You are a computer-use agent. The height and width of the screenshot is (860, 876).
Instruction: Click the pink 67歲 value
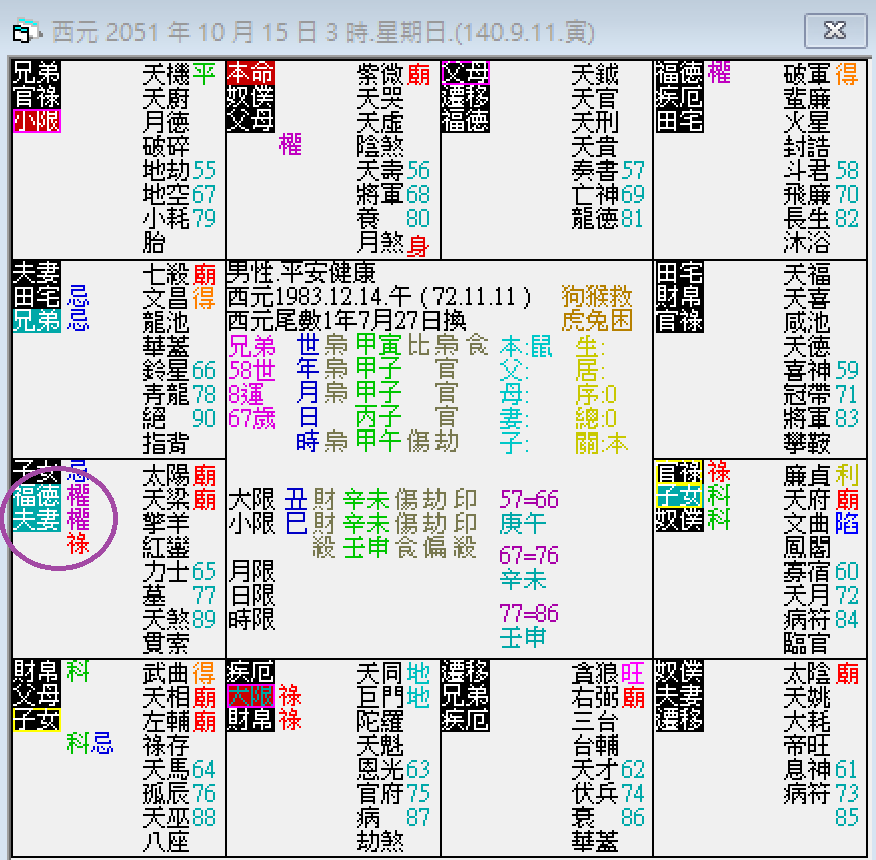pos(252,418)
